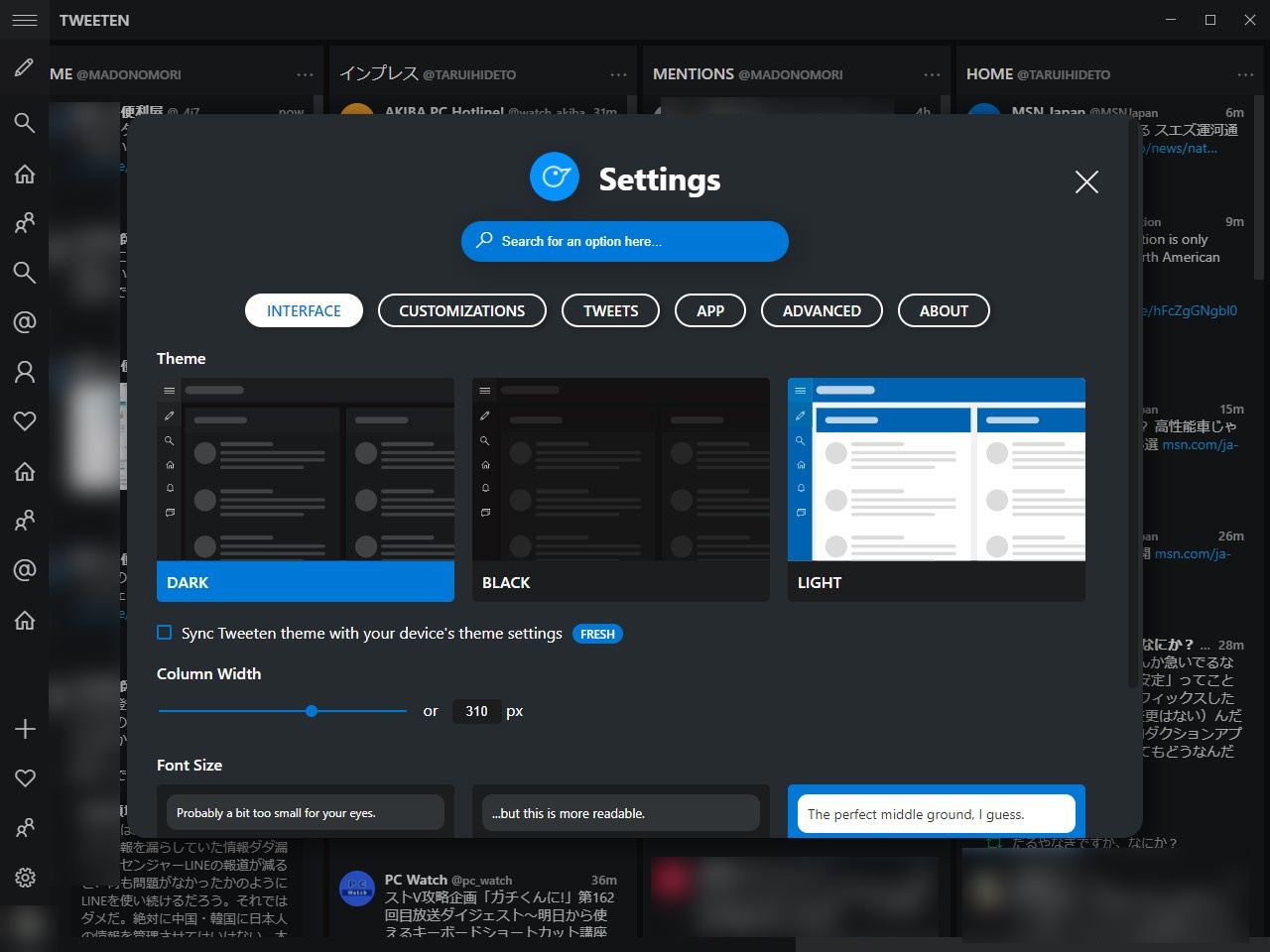Add a new column with the plus icon
This screenshot has height=952, width=1270.
click(25, 729)
